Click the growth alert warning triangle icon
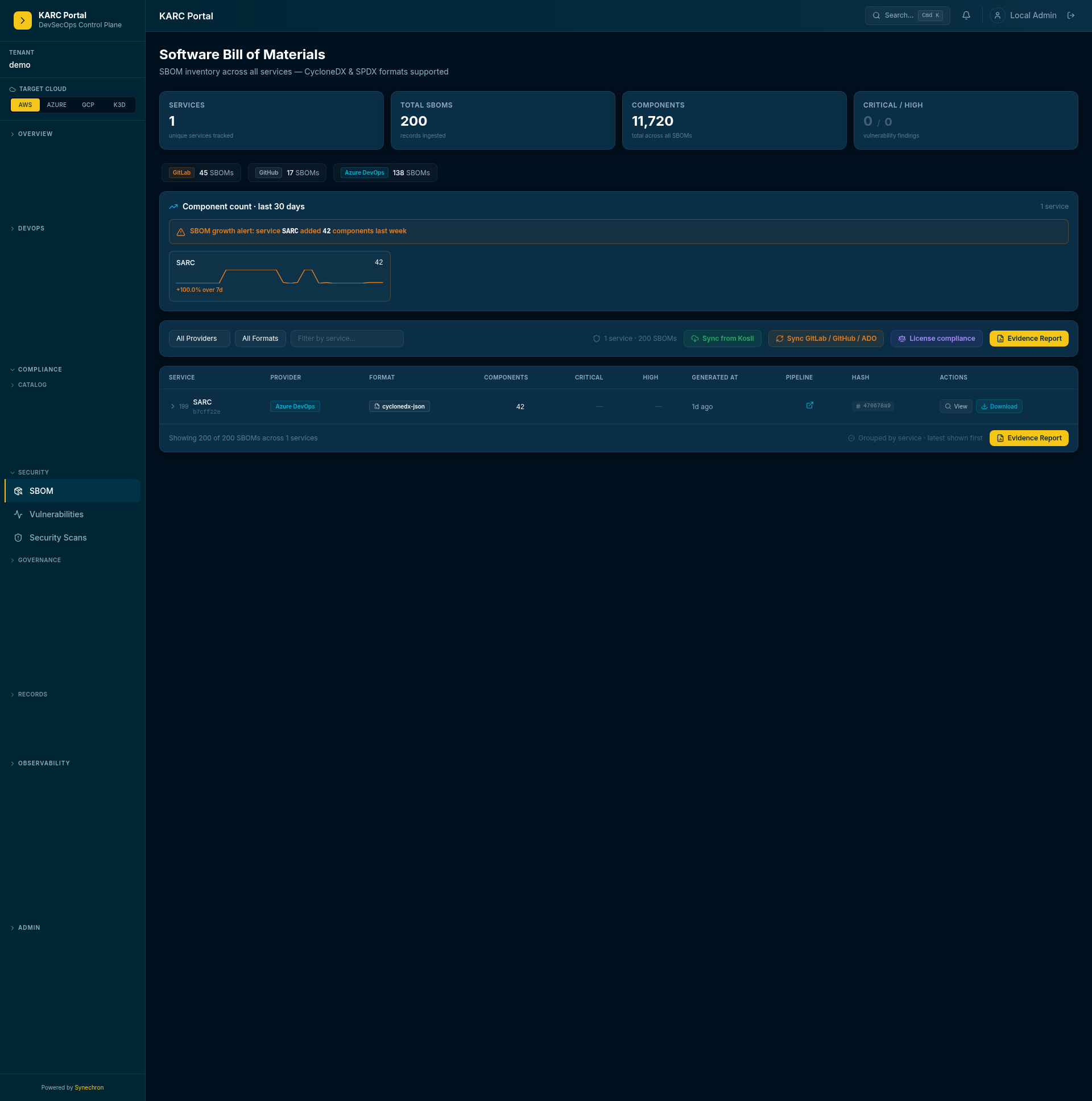This screenshot has height=1101, width=1092. (x=180, y=232)
